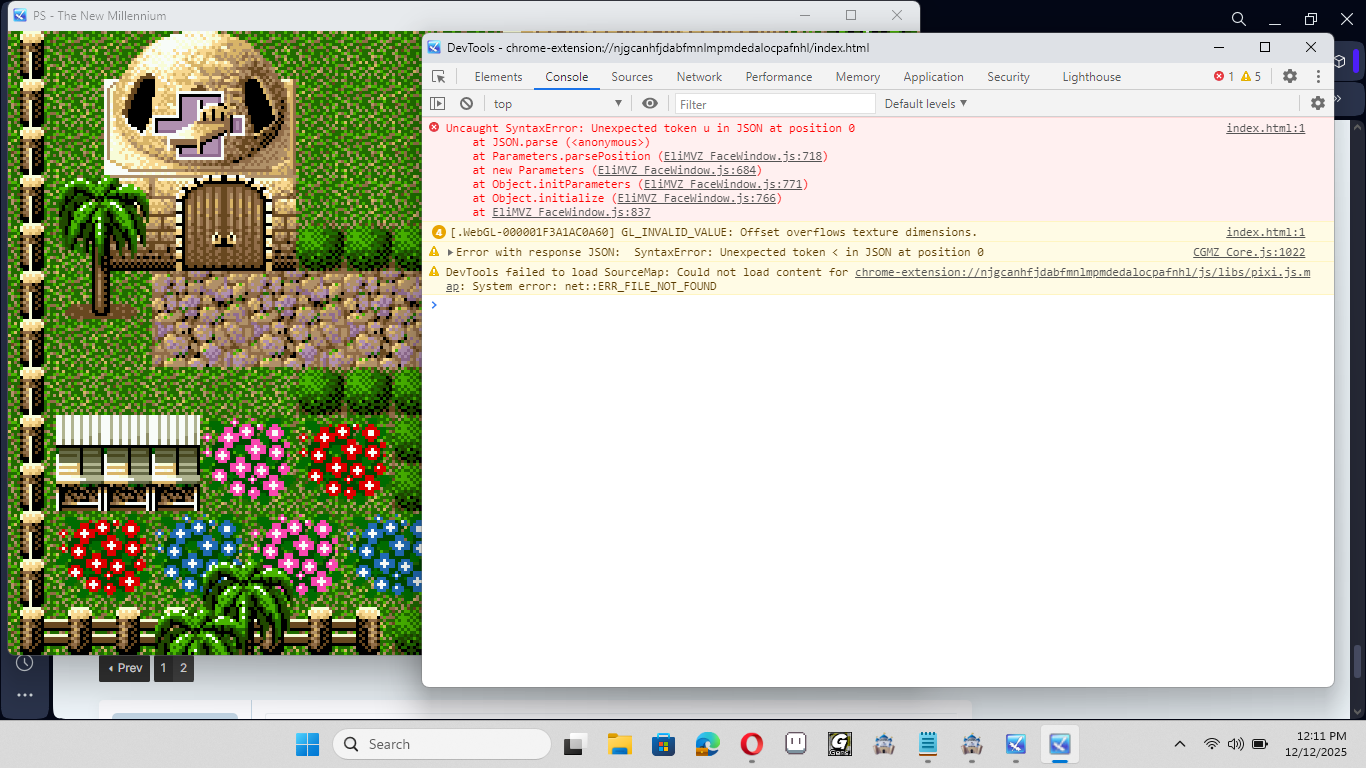The height and width of the screenshot is (768, 1366).
Task: Open the square face app taskbar icon
Action: click(796, 744)
